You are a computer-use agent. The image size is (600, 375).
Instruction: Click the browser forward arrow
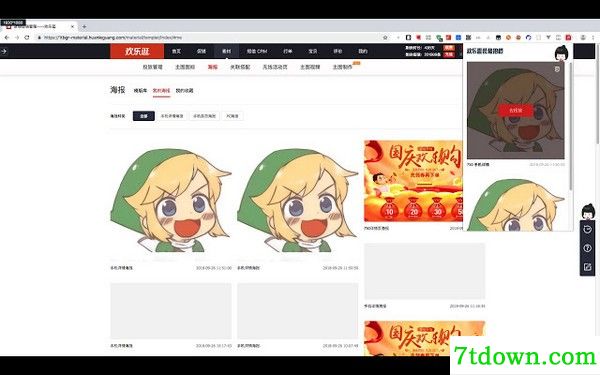pos(17,38)
